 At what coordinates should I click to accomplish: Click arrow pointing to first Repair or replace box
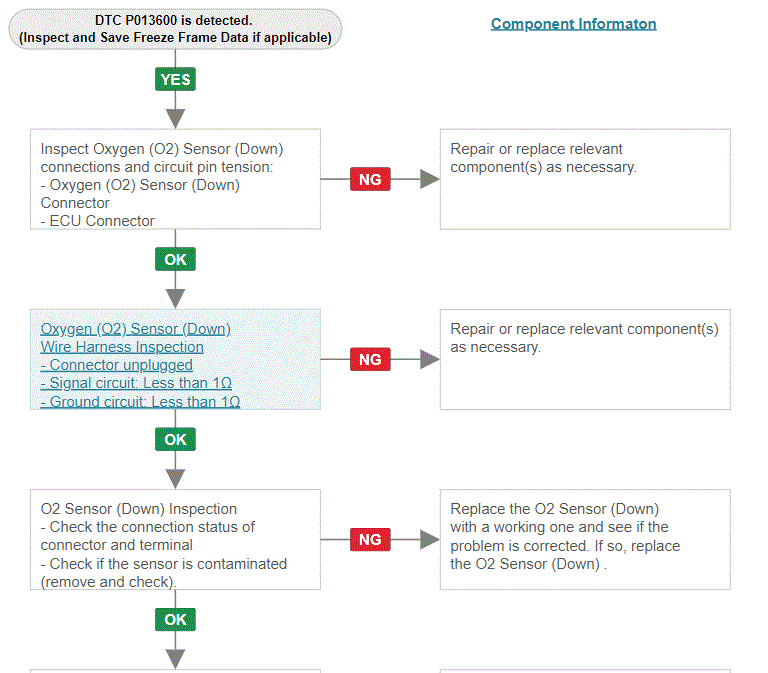tap(430, 179)
